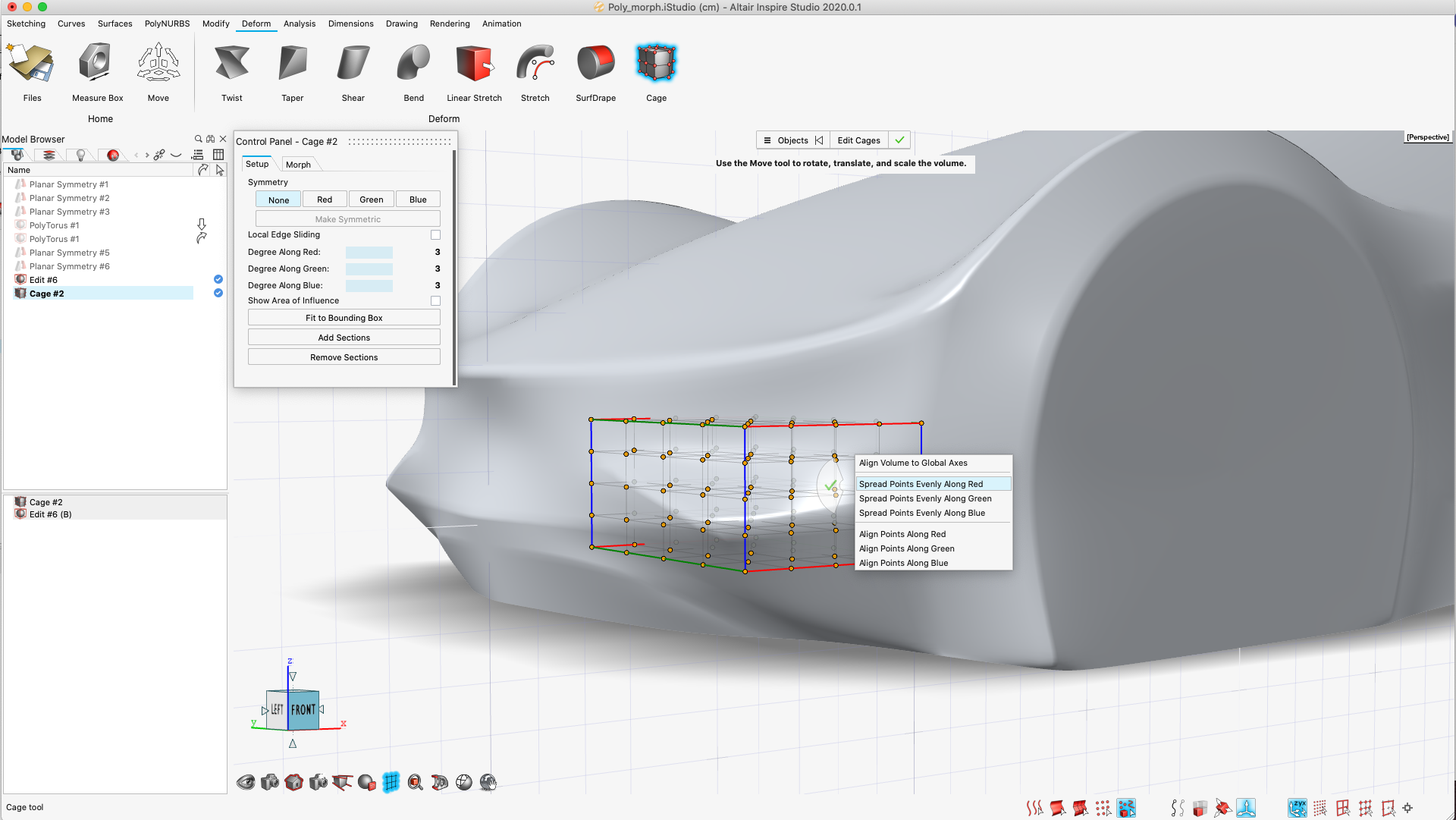
Task: Select Green symmetry option
Action: click(371, 200)
